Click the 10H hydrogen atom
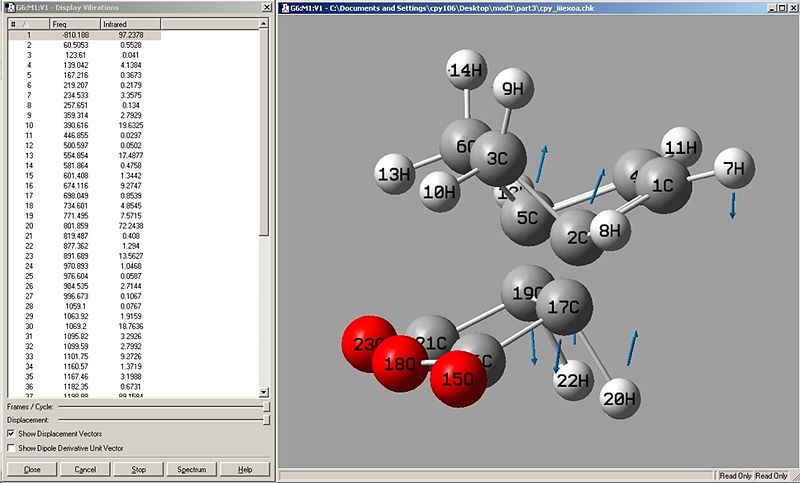Viewport: 800px width, 483px height. coord(439,192)
